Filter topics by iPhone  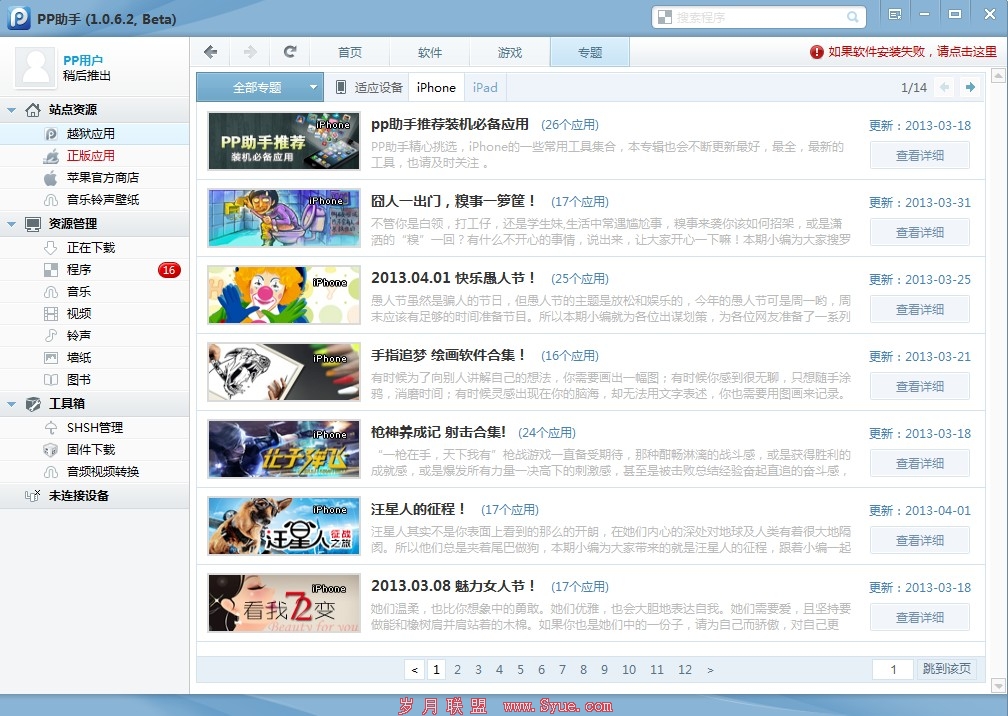coord(436,87)
